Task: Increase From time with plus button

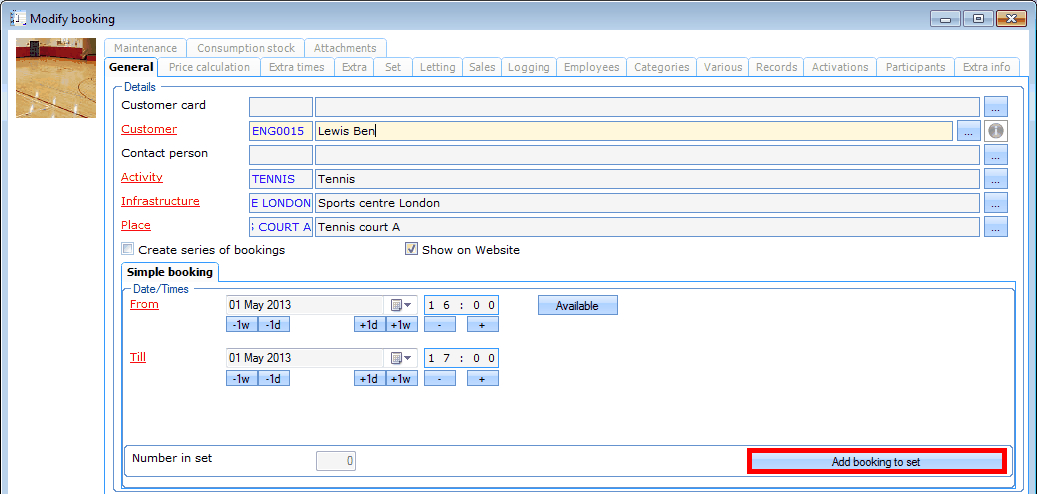Action: [x=481, y=324]
